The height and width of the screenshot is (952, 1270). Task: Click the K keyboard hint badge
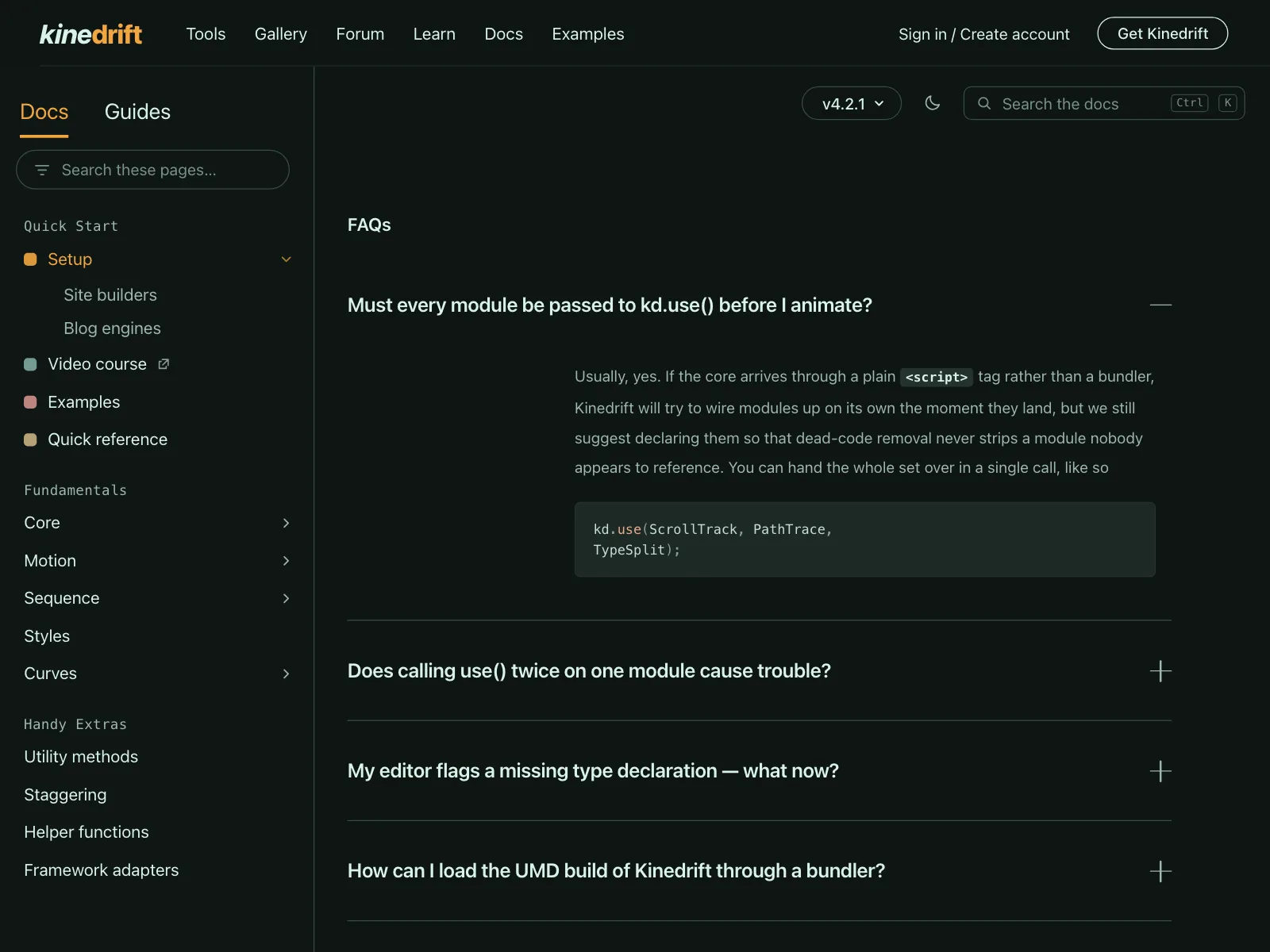[1227, 103]
